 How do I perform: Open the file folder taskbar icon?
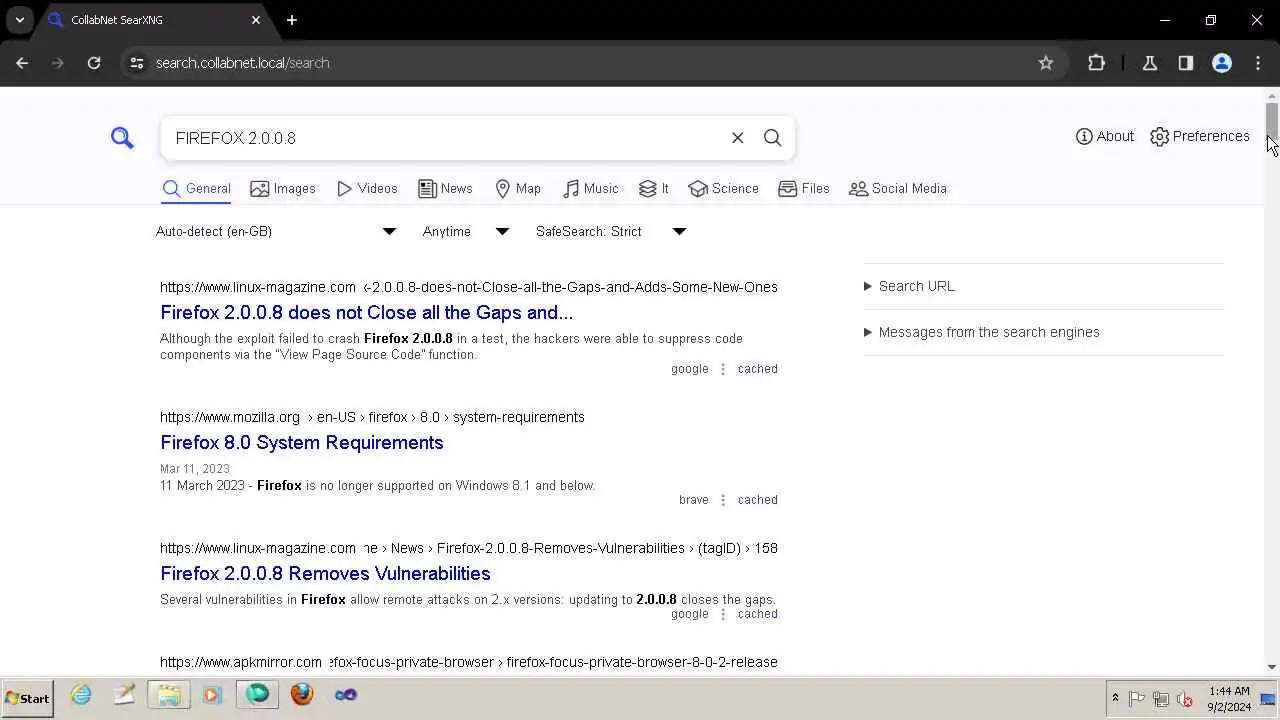coord(169,695)
